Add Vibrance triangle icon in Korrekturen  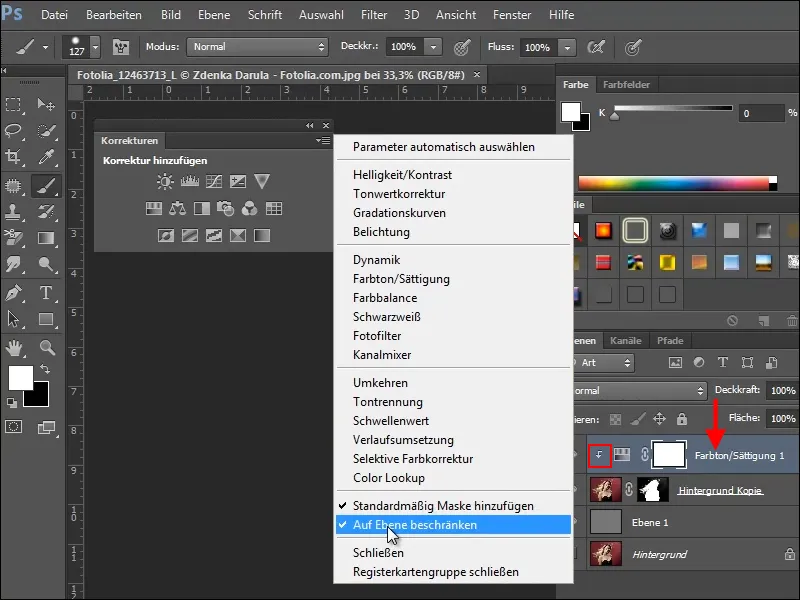coord(262,181)
